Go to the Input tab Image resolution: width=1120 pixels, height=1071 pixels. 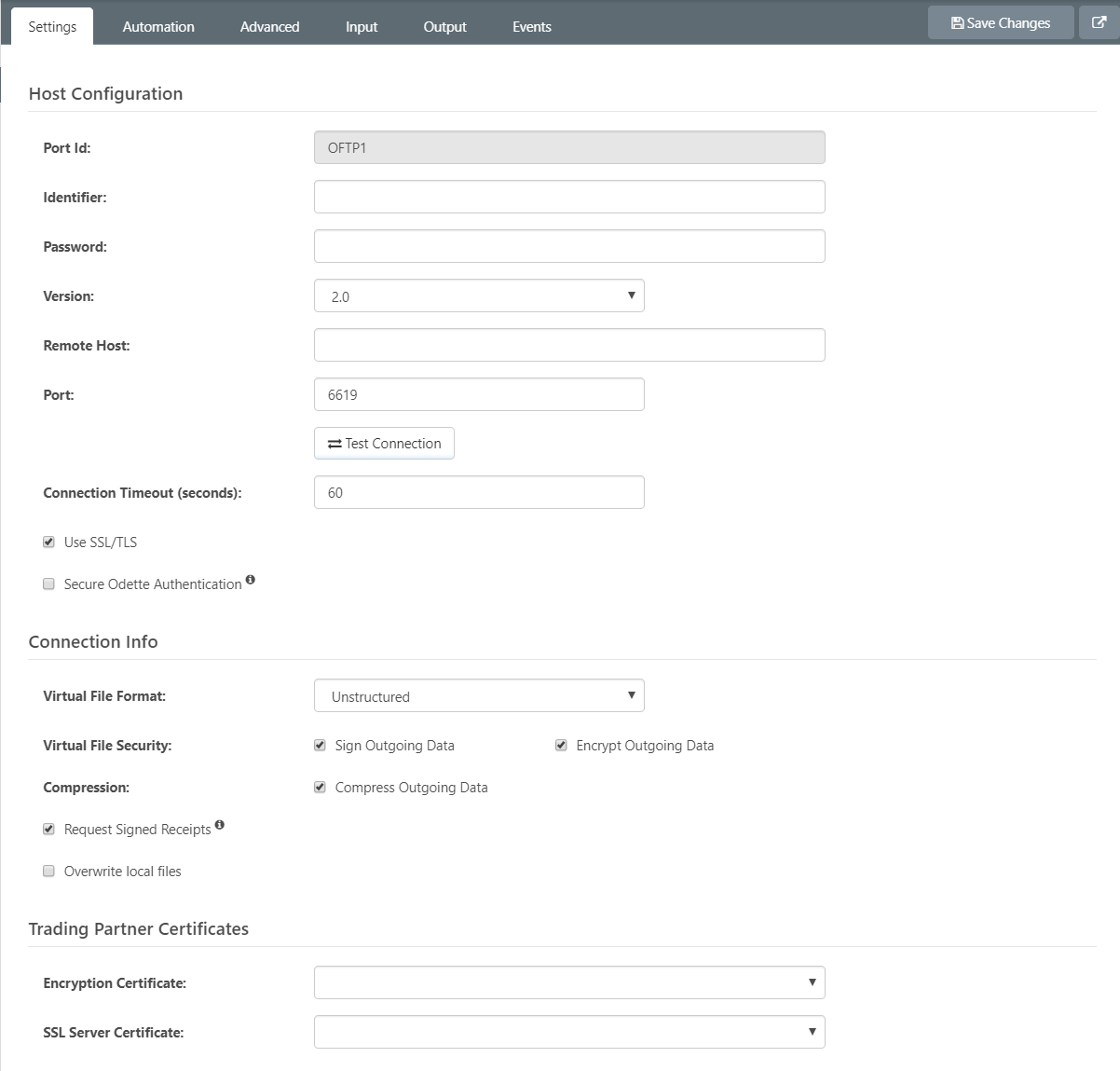click(x=362, y=27)
